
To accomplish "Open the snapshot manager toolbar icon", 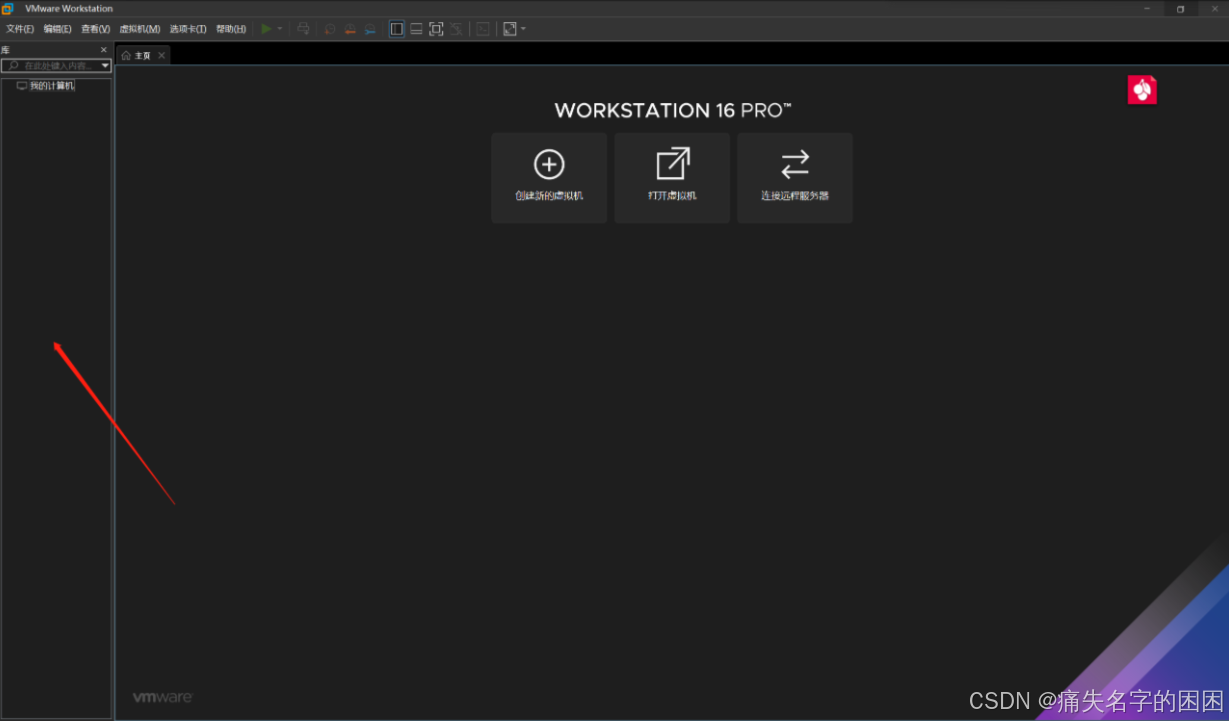I will pyautogui.click(x=370, y=29).
